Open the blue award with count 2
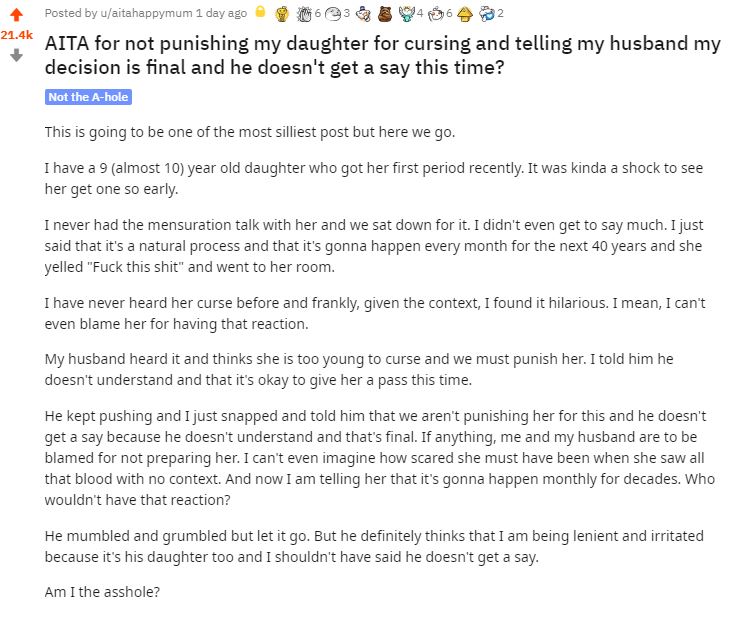 point(486,14)
